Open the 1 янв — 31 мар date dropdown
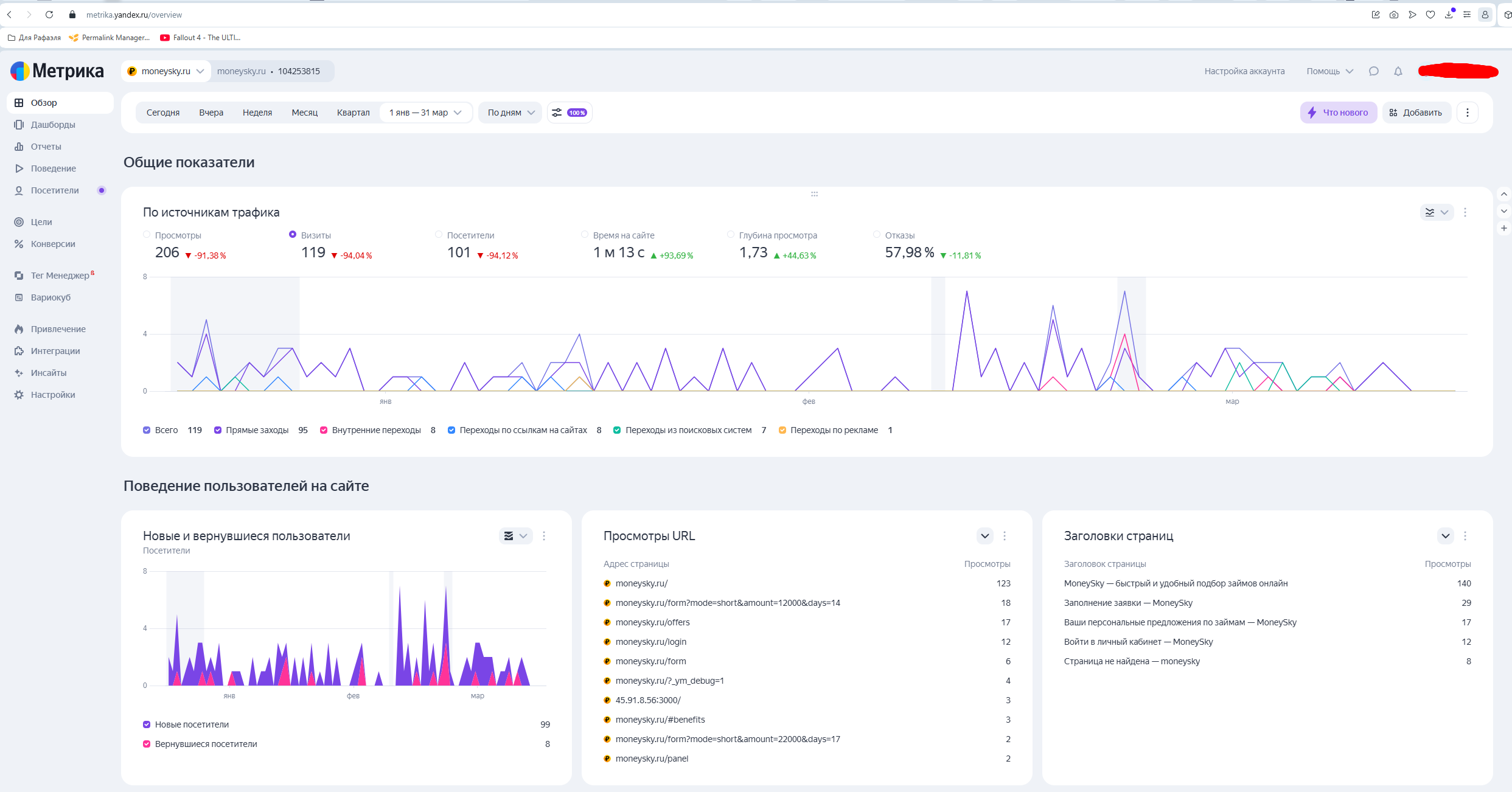Image resolution: width=1512 pixels, height=792 pixels. click(425, 113)
